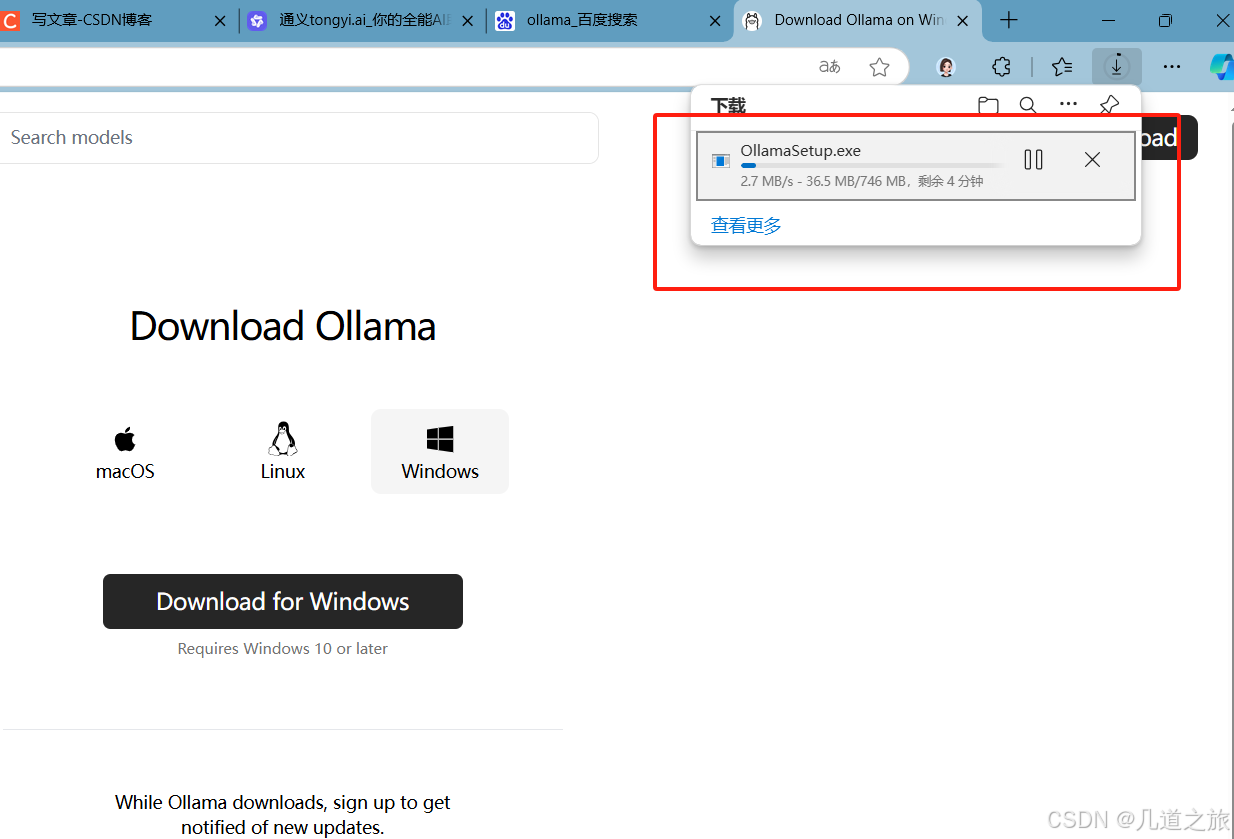Minimize the browser window
Image resolution: width=1234 pixels, height=839 pixels.
click(x=1109, y=20)
